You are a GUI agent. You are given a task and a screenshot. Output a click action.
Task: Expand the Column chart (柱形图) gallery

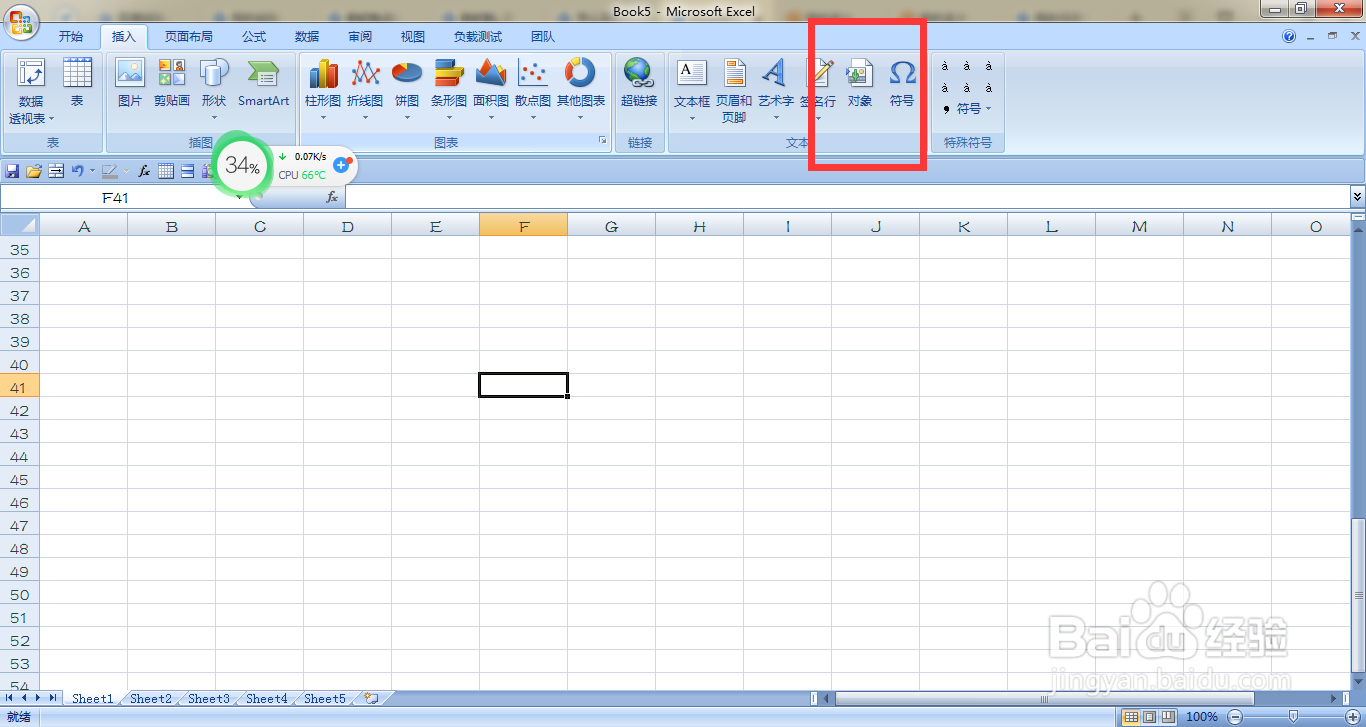pos(323,91)
